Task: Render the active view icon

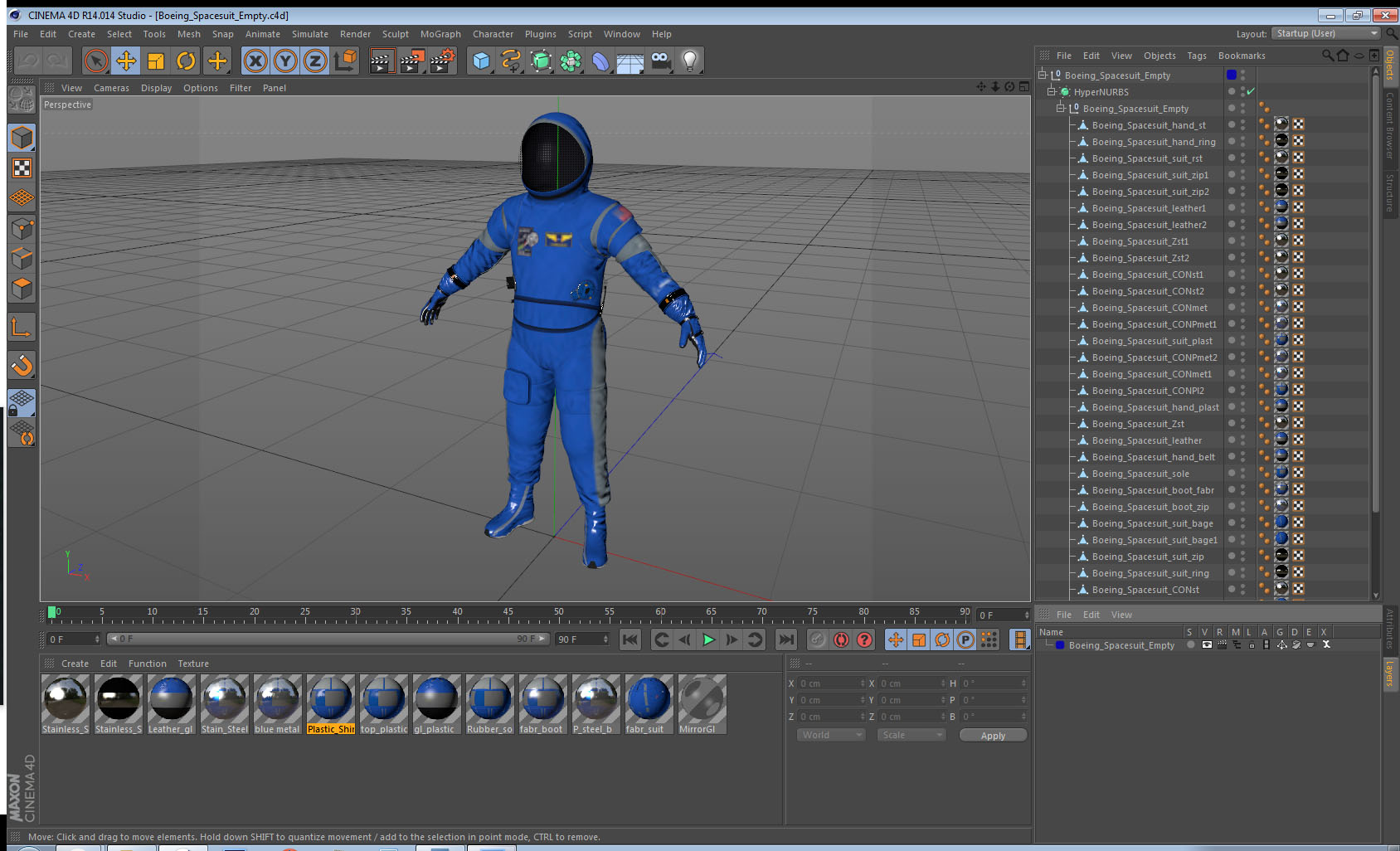Action: [x=382, y=61]
